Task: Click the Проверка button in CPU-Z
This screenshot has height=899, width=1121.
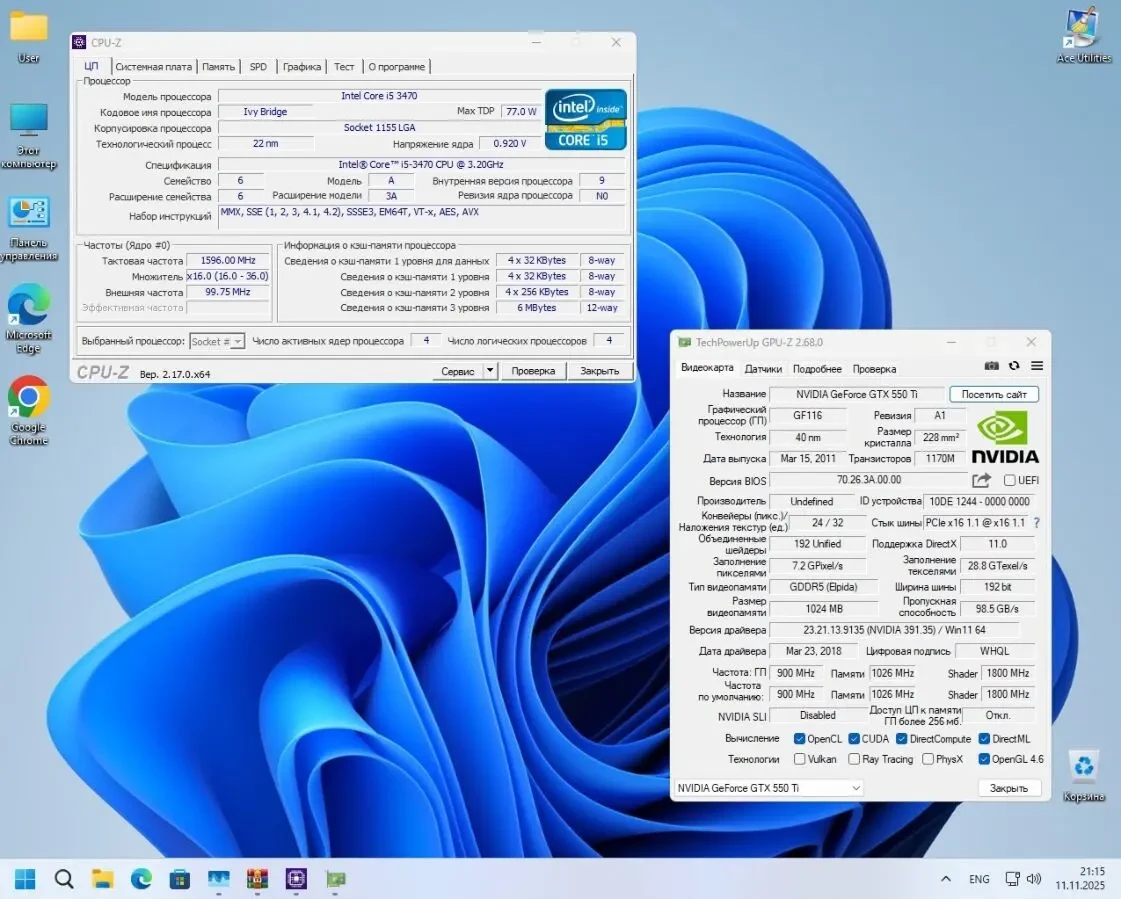Action: [x=533, y=370]
